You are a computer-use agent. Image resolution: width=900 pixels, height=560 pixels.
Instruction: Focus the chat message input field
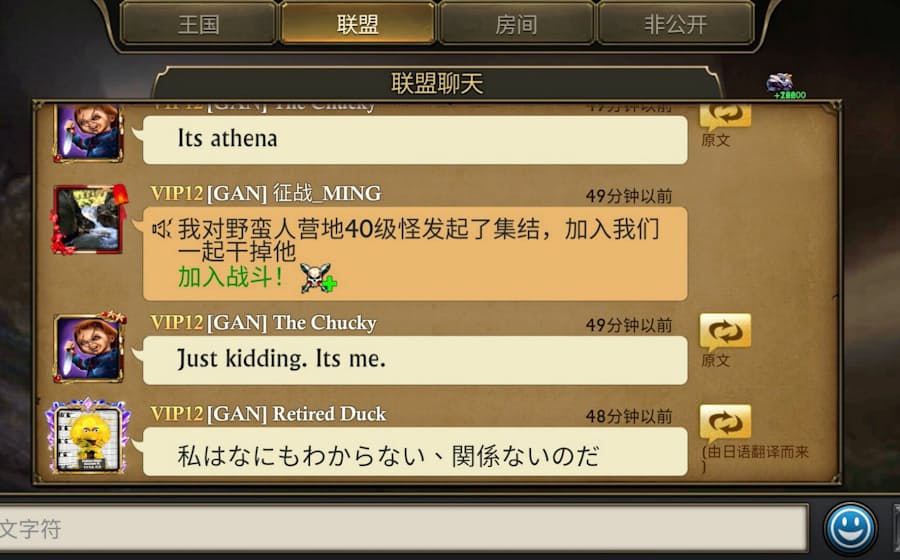[404, 529]
